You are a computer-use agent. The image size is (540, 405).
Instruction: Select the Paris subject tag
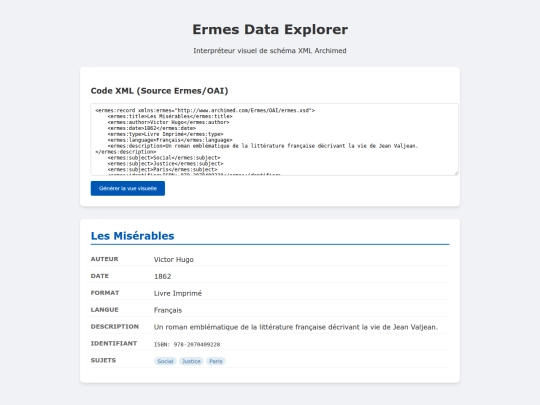click(x=216, y=361)
